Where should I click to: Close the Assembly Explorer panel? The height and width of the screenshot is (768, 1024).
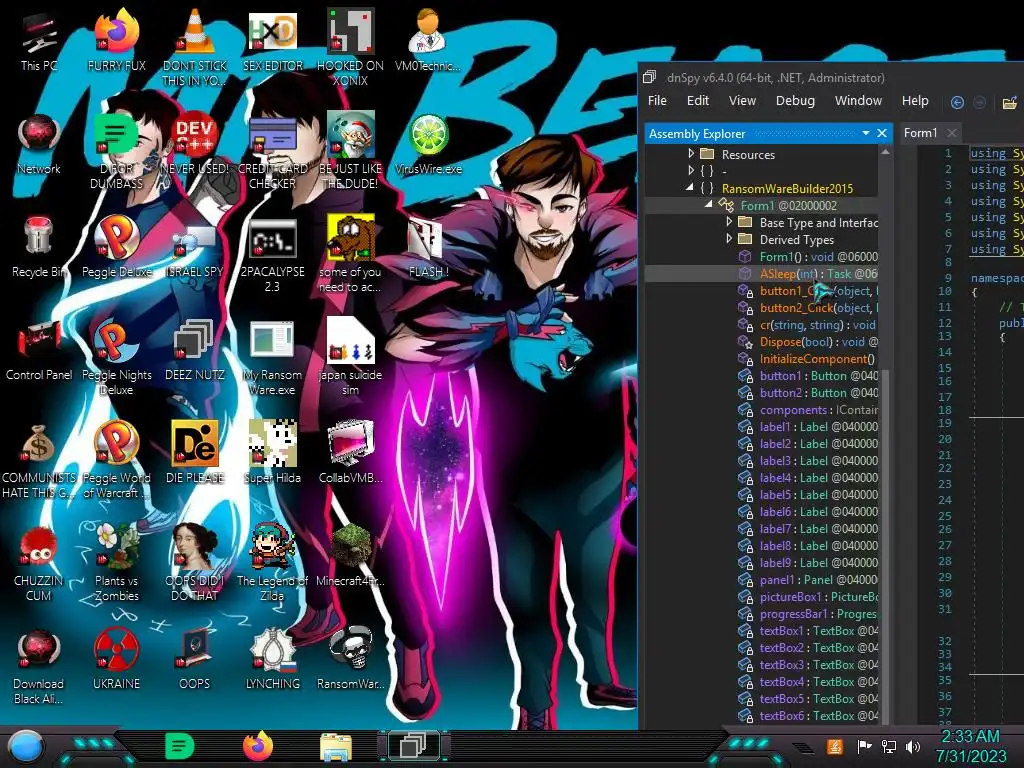tap(882, 133)
